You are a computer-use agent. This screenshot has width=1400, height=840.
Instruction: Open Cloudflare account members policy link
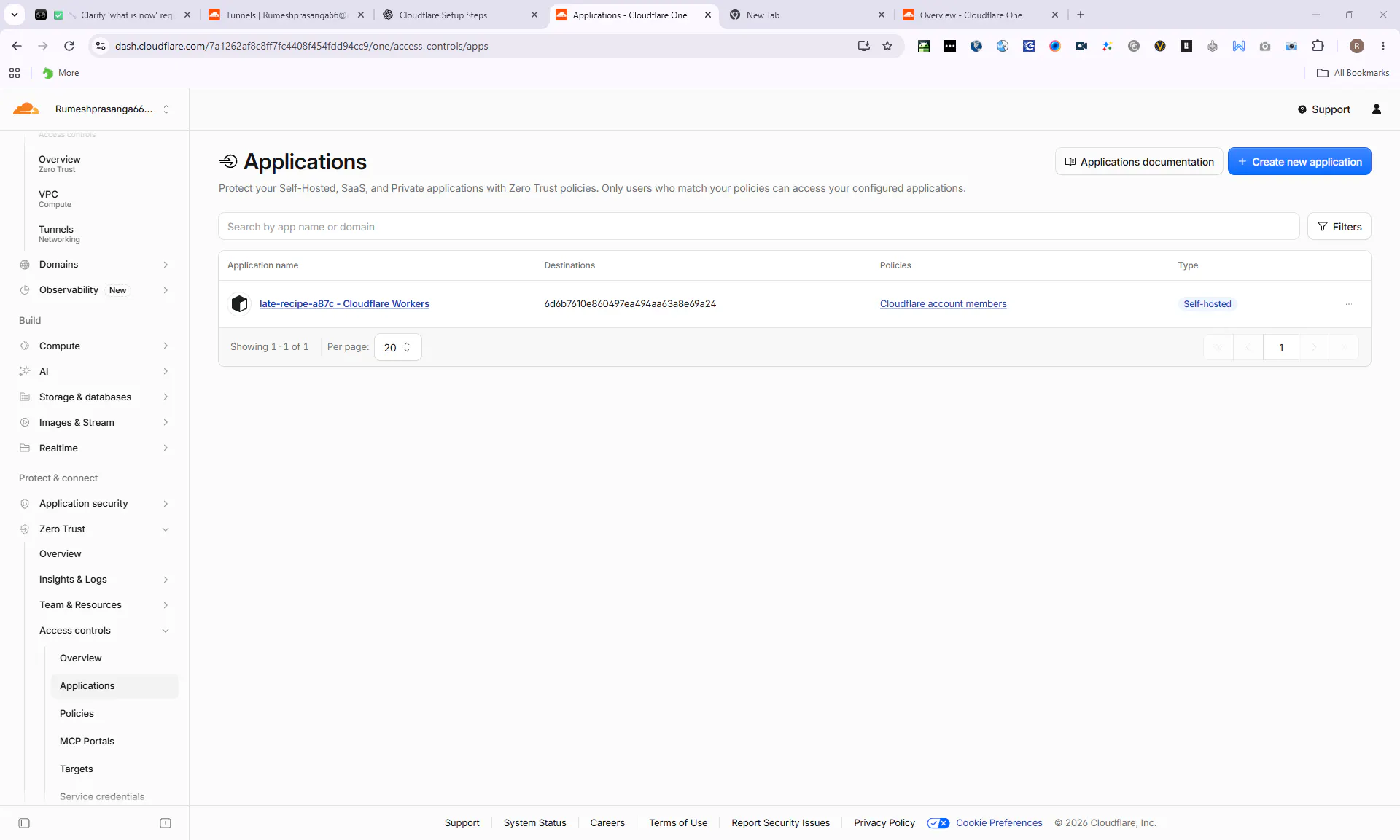point(943,304)
